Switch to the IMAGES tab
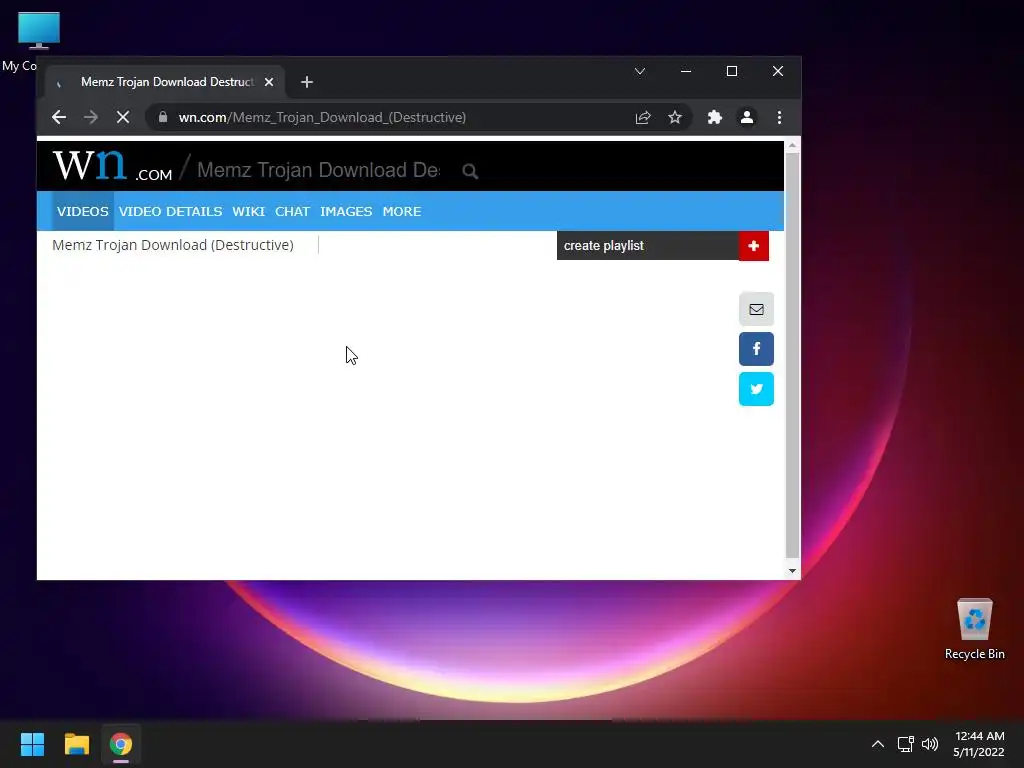The width and height of the screenshot is (1024, 768). (x=346, y=212)
